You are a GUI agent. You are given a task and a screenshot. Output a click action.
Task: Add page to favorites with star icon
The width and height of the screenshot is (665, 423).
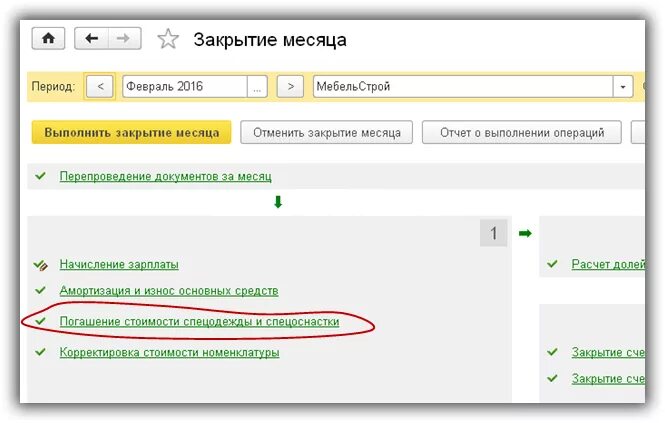tap(168, 39)
